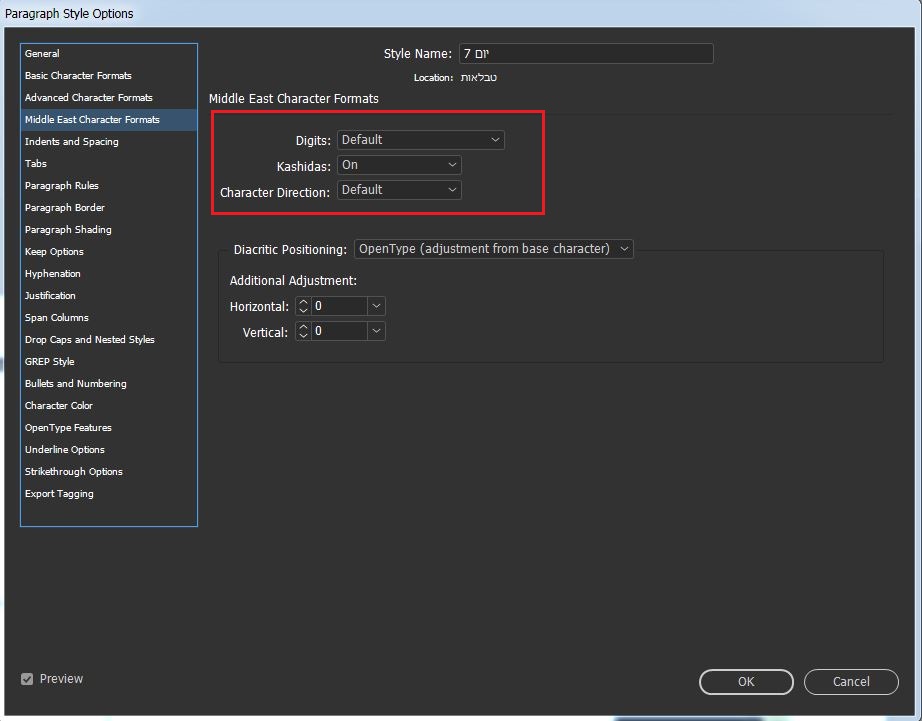Open Basic Character Formats section
Image resolution: width=922 pixels, height=721 pixels.
pyautogui.click(x=109, y=75)
